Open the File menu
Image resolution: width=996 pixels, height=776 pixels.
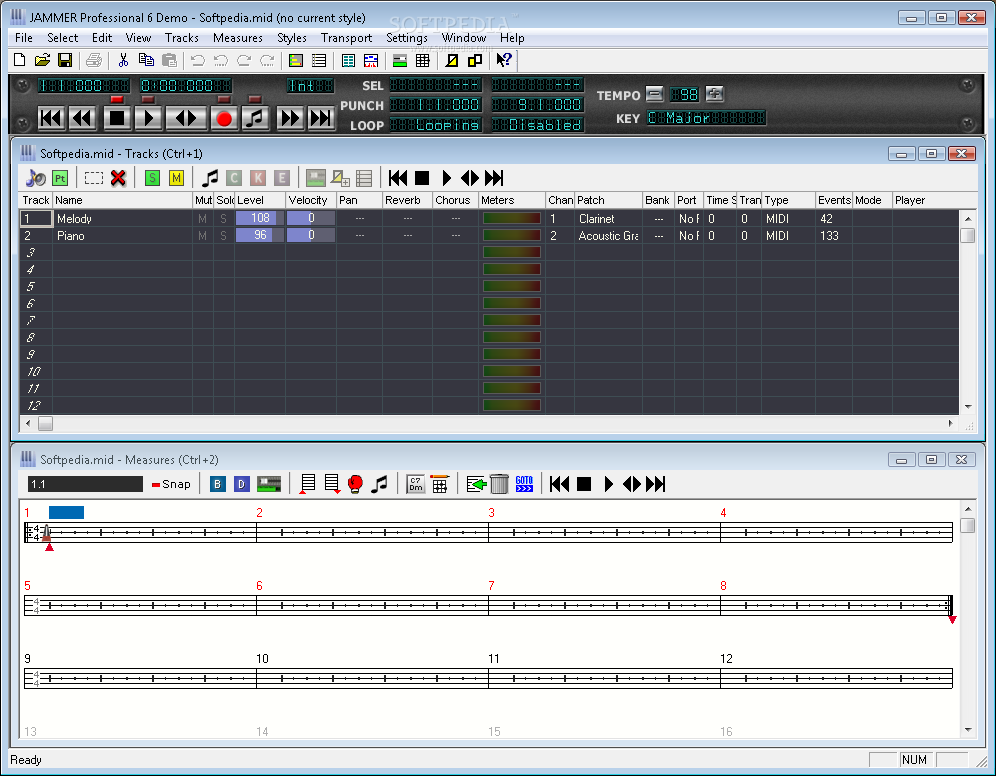24,38
